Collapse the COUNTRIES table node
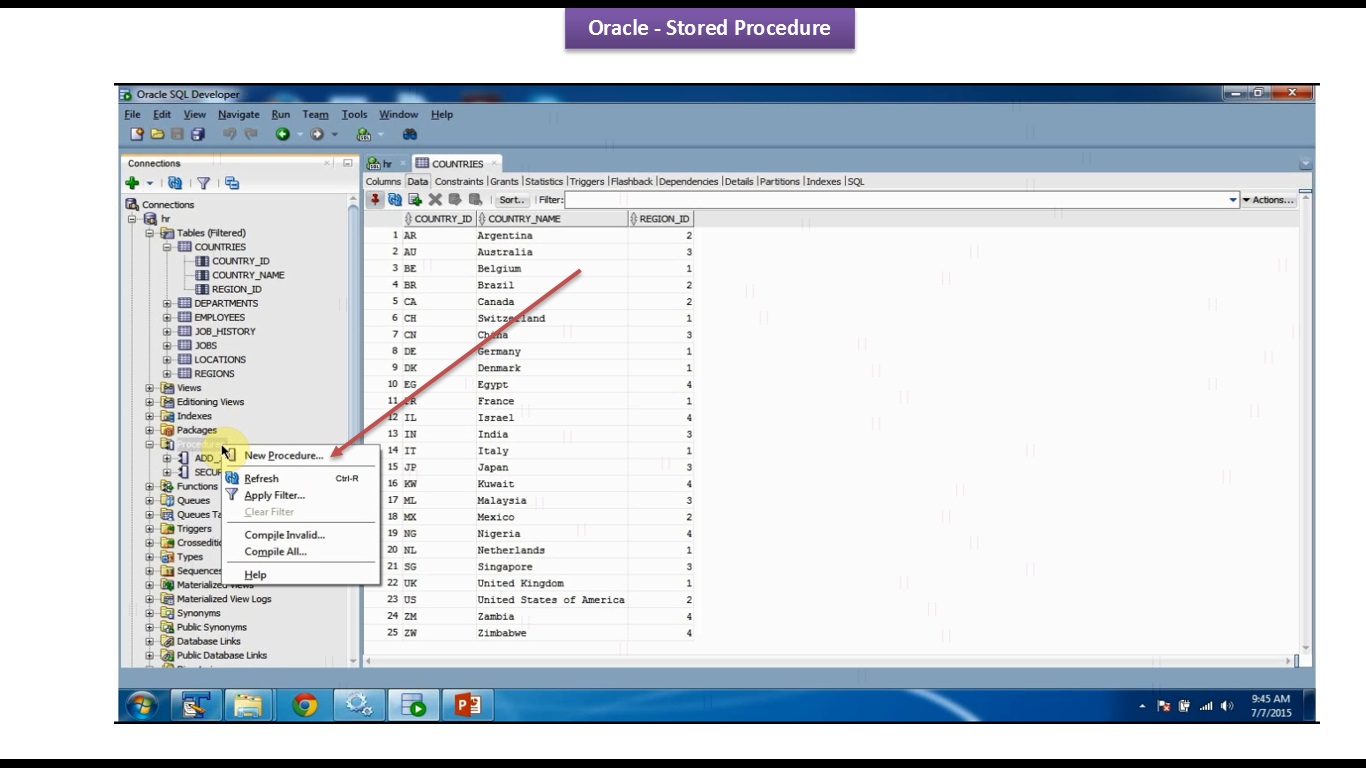 coord(167,247)
